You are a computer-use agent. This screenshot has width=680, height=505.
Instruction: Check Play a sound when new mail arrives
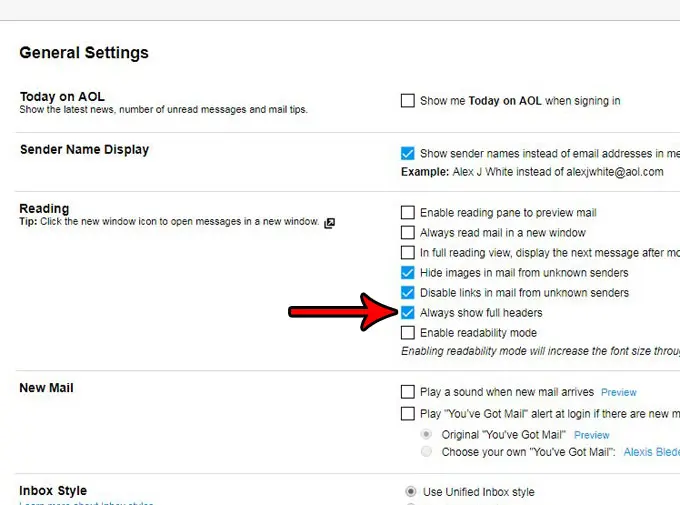tap(407, 392)
